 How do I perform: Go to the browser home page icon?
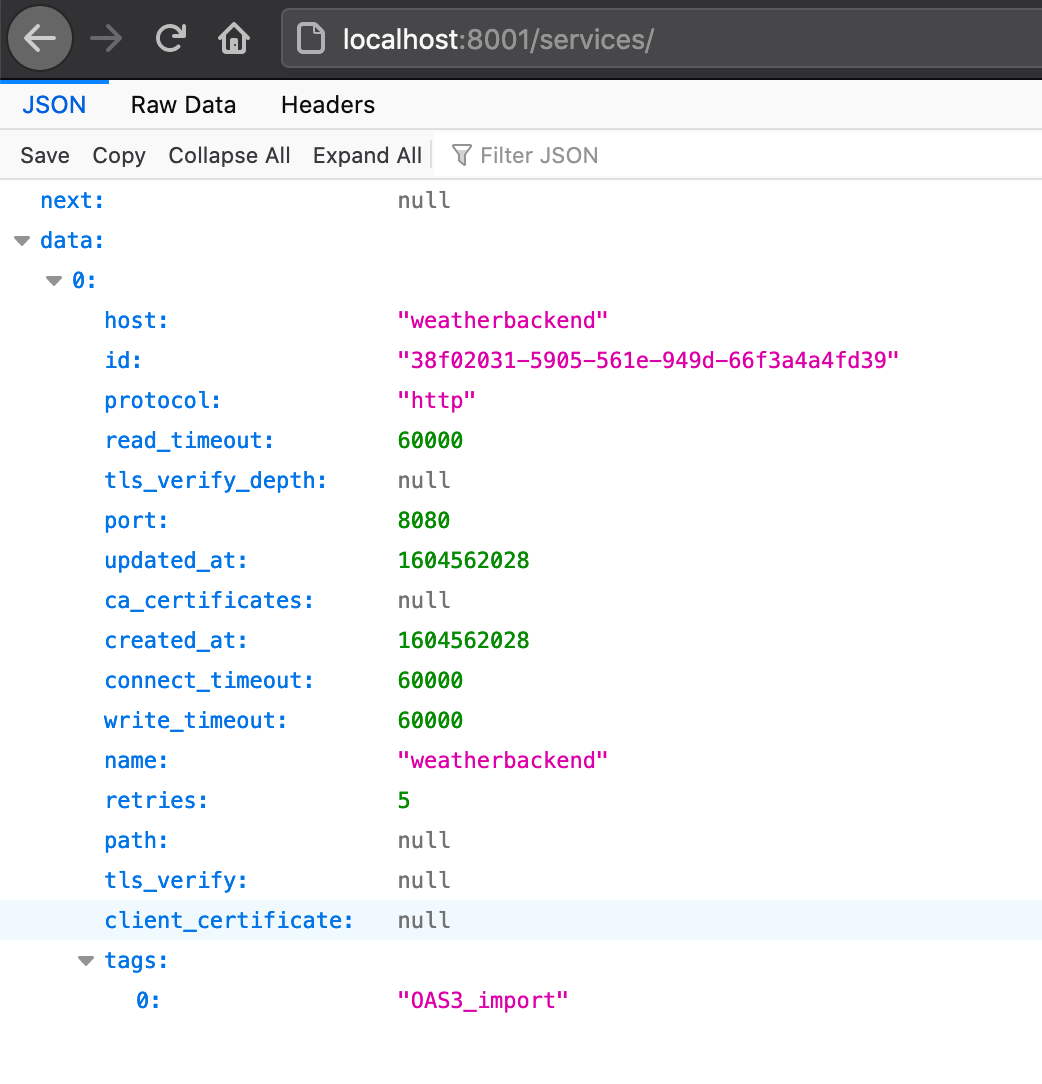pyautogui.click(x=233, y=39)
